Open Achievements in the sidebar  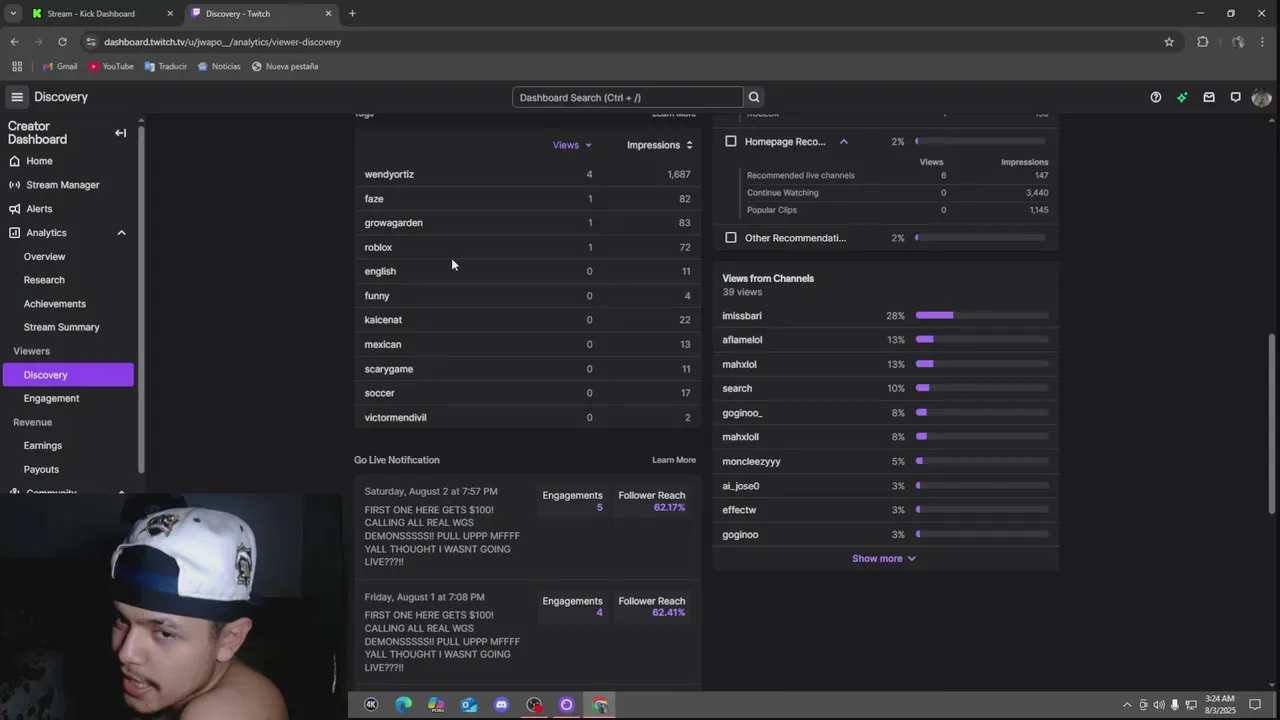(55, 304)
